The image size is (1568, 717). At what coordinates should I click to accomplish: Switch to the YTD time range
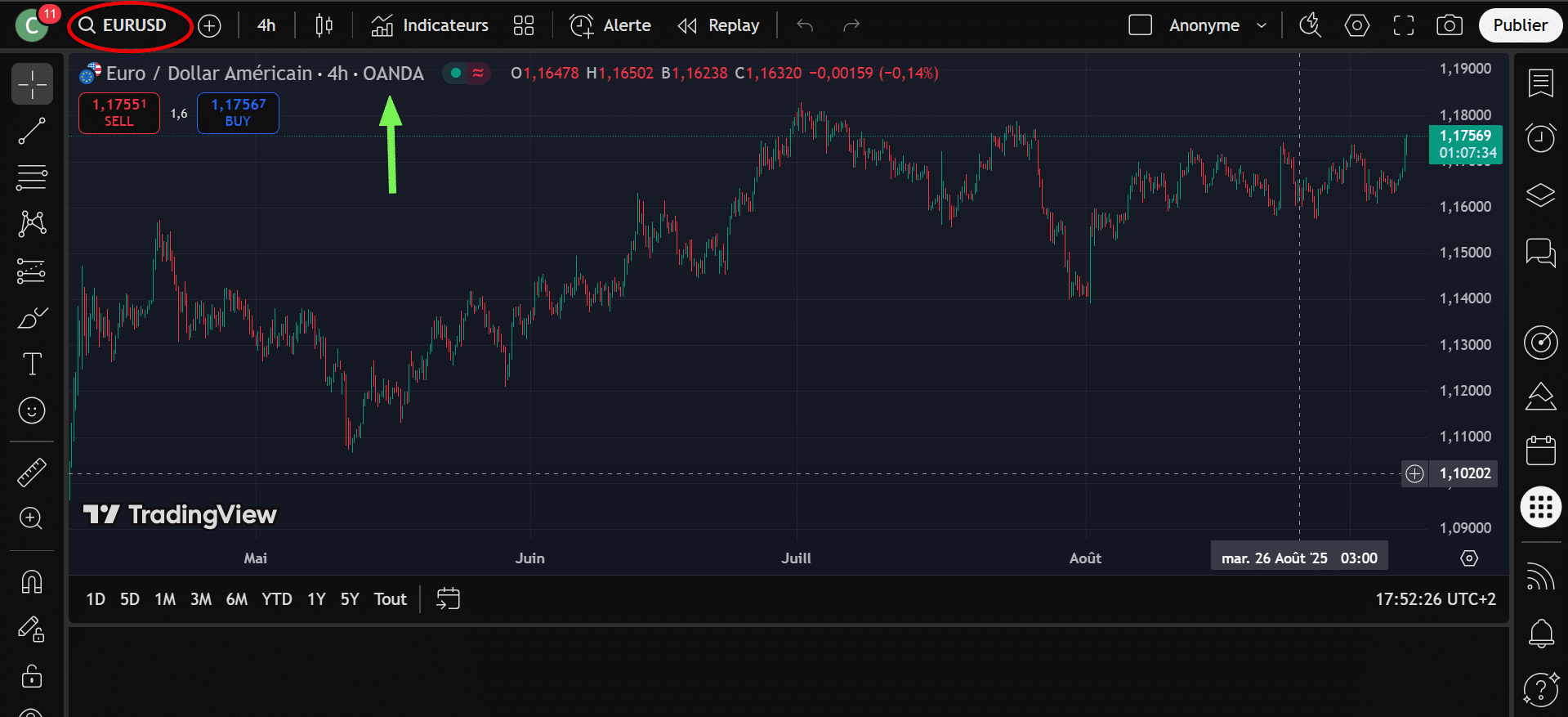click(x=276, y=599)
